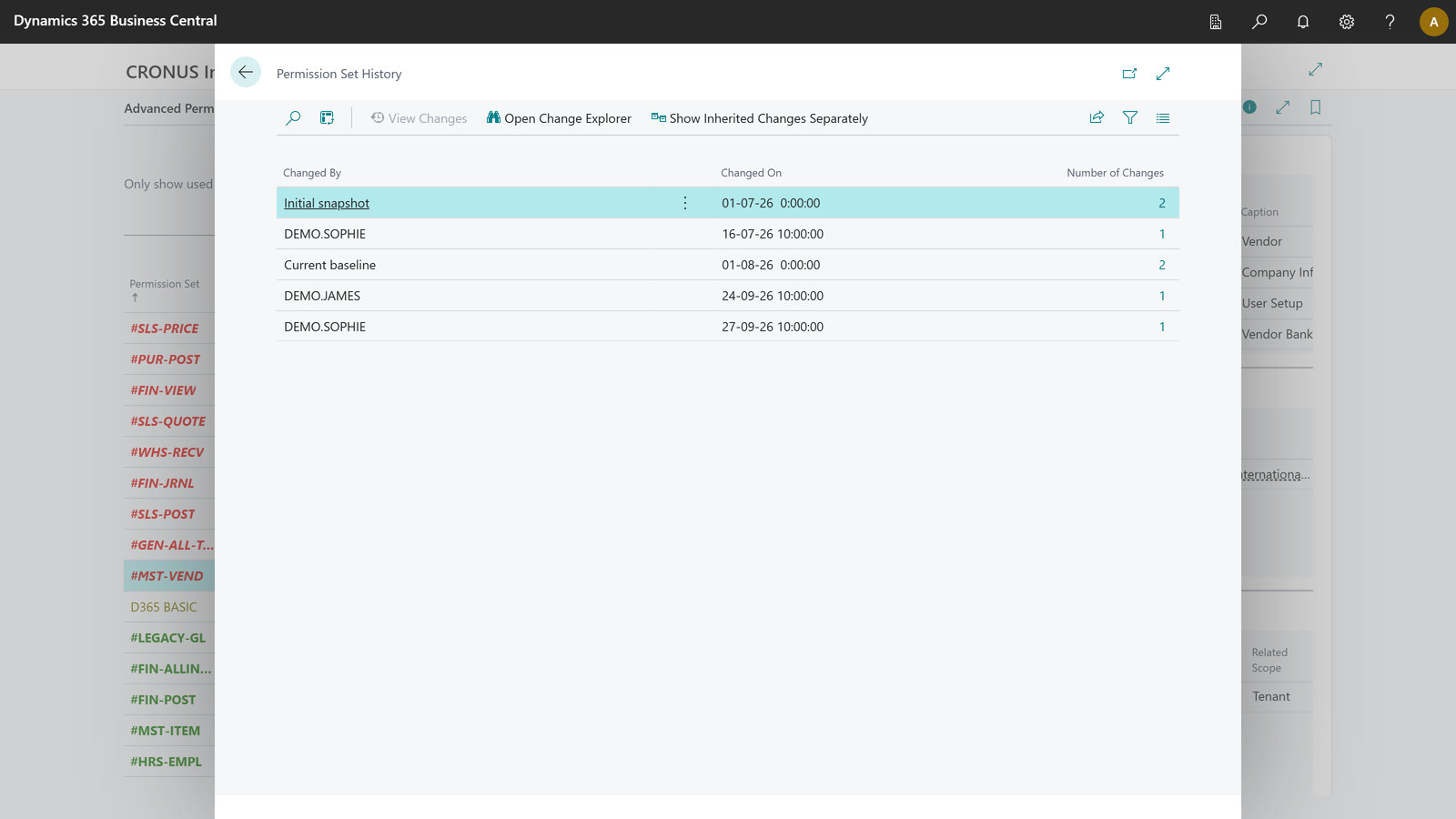Go back using the arrow button
Image resolution: width=1456 pixels, height=819 pixels.
[246, 72]
